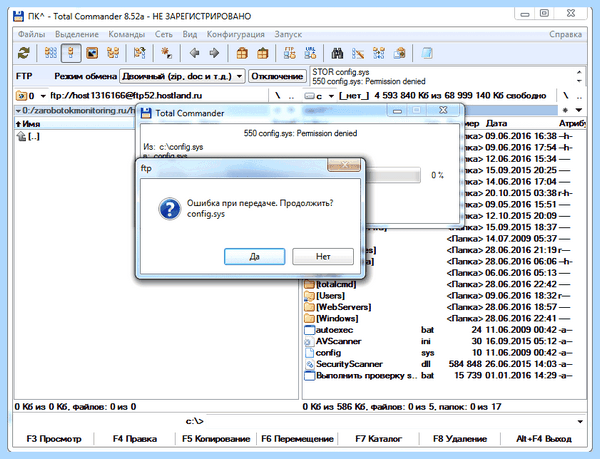
Task: Expand the left panel path history arrow
Action: (18, 111)
